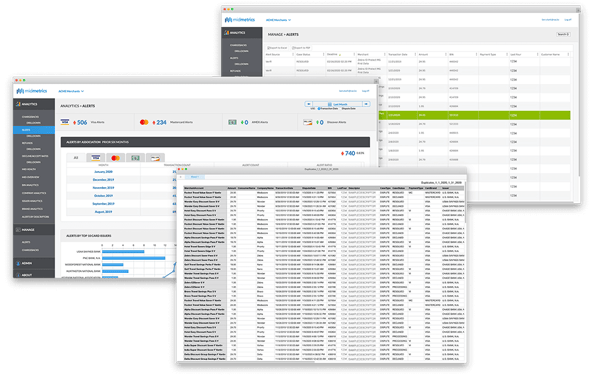
Task: Open Refunds in the dashboard sidebar
Action: coord(27,143)
